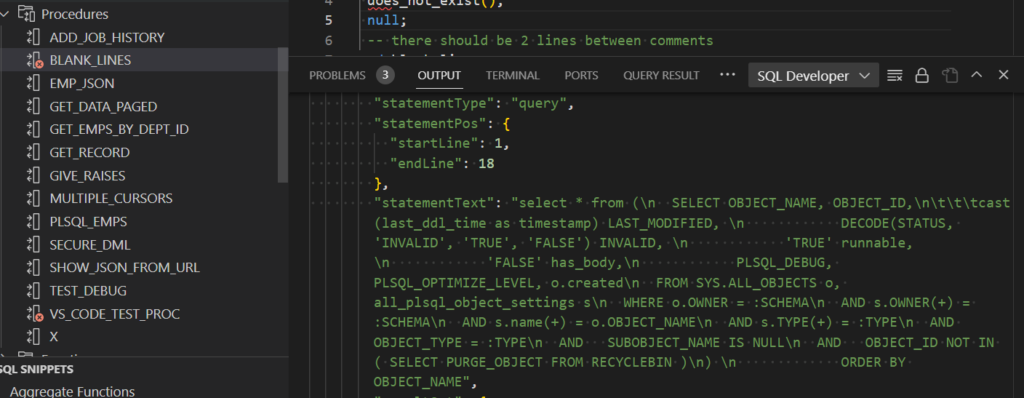Screen dimensions: 1024x398
Task: Open the ADD_JOB_HISTORY procedure
Action: 107,37
